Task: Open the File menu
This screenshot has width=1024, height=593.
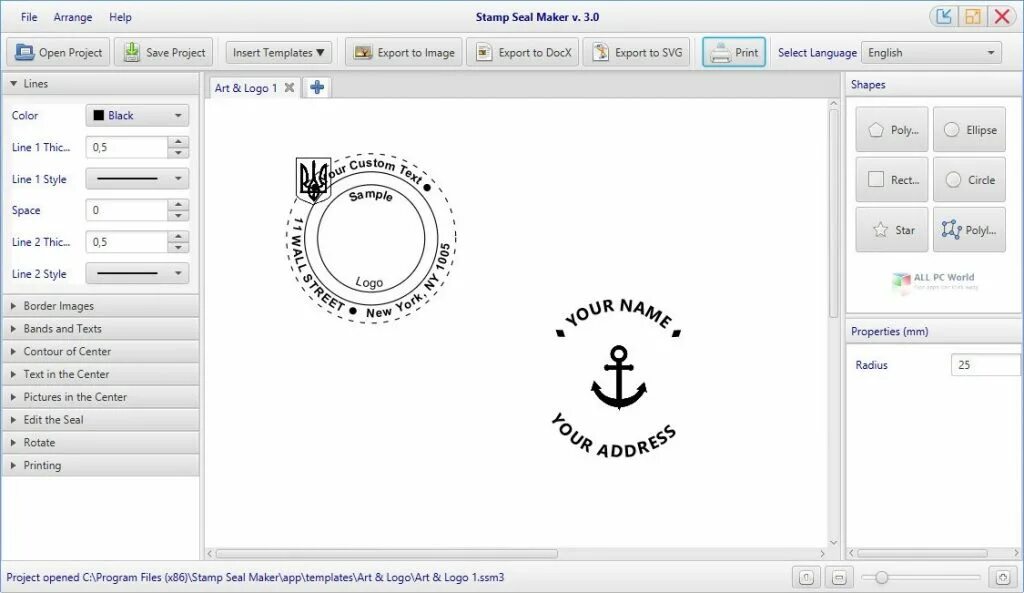Action: [29, 17]
